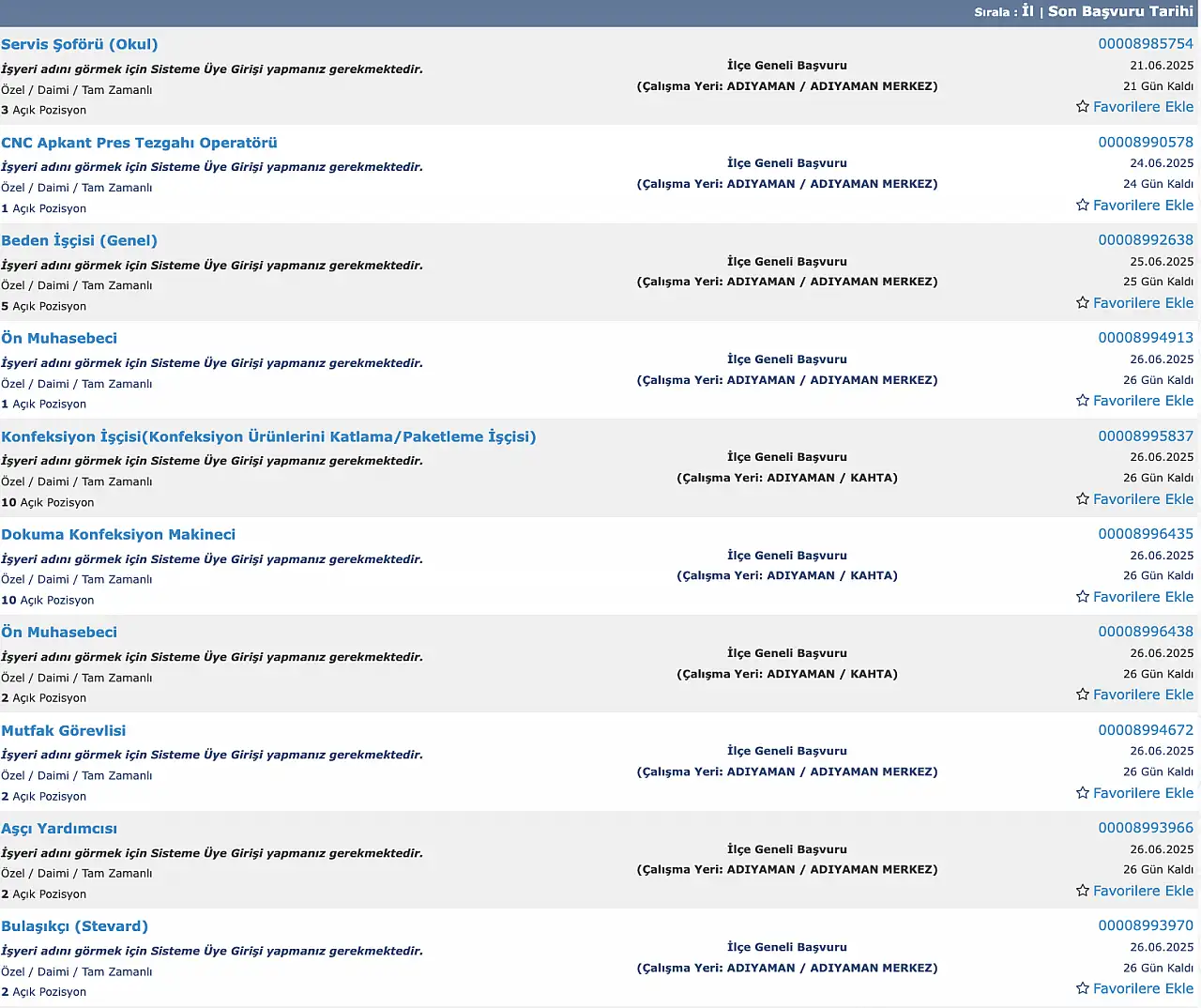This screenshot has height=1008, width=1201.
Task: Open listing number 00008995837
Action: coord(1146,435)
